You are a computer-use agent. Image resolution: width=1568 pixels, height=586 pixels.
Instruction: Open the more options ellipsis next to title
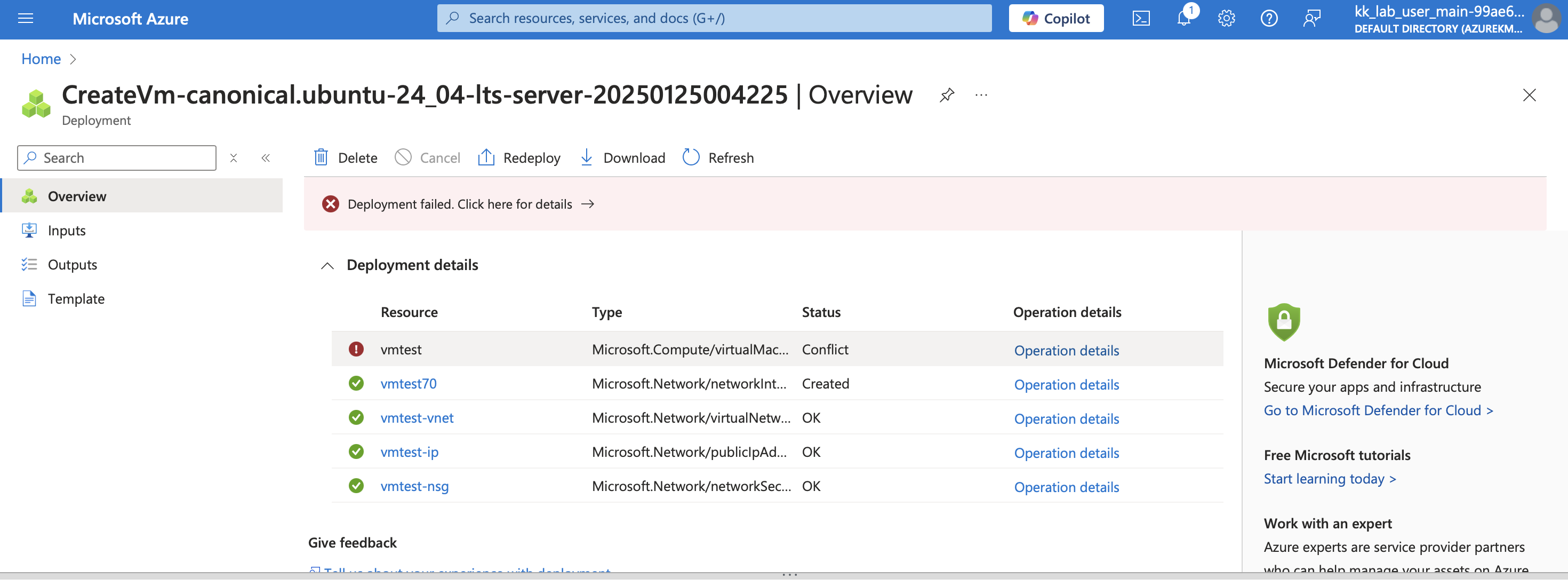[981, 95]
